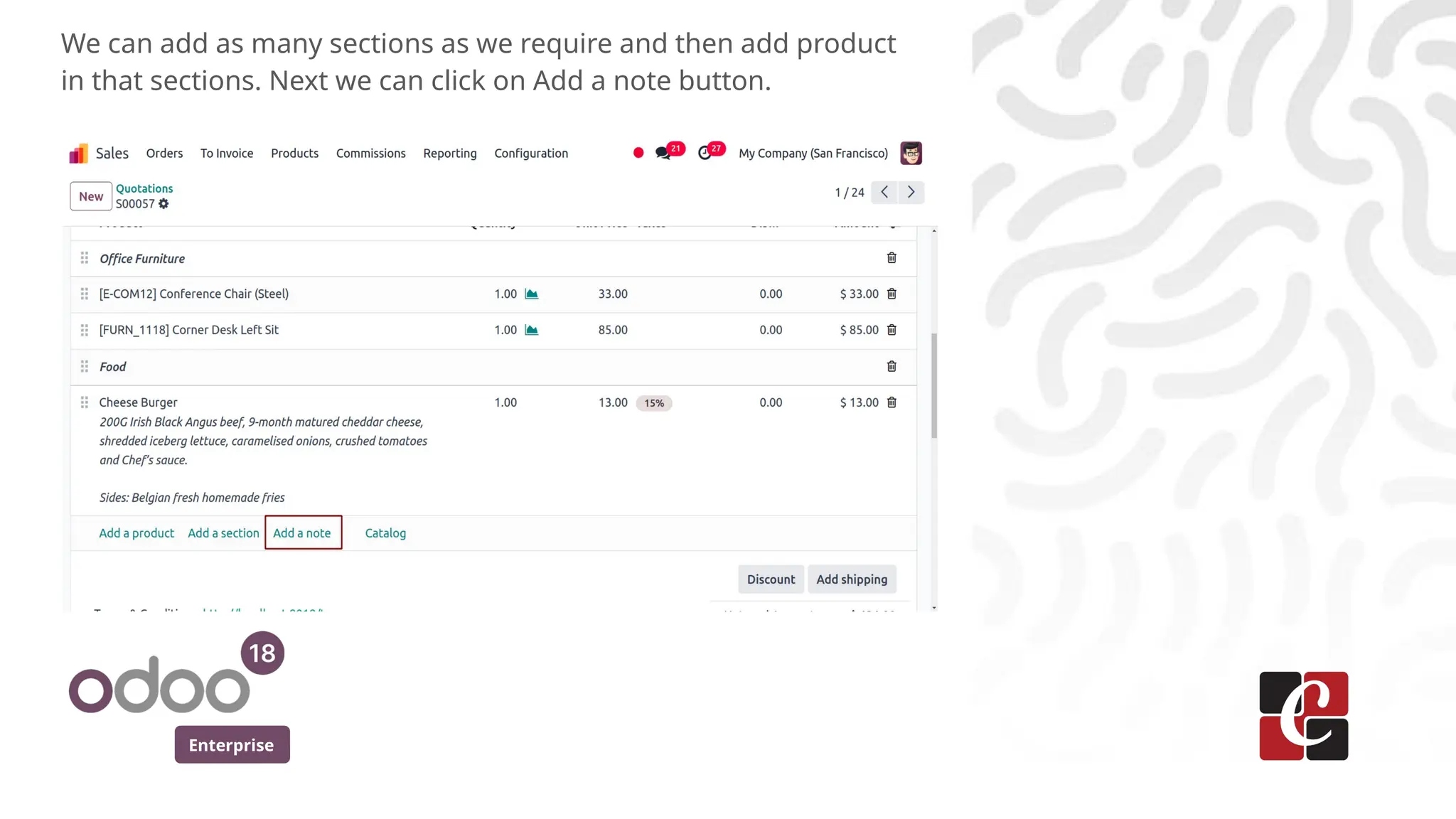The width and height of the screenshot is (1456, 819).
Task: Select [E-COM12] Conference Chair (Steel) product cell
Action: tap(194, 294)
